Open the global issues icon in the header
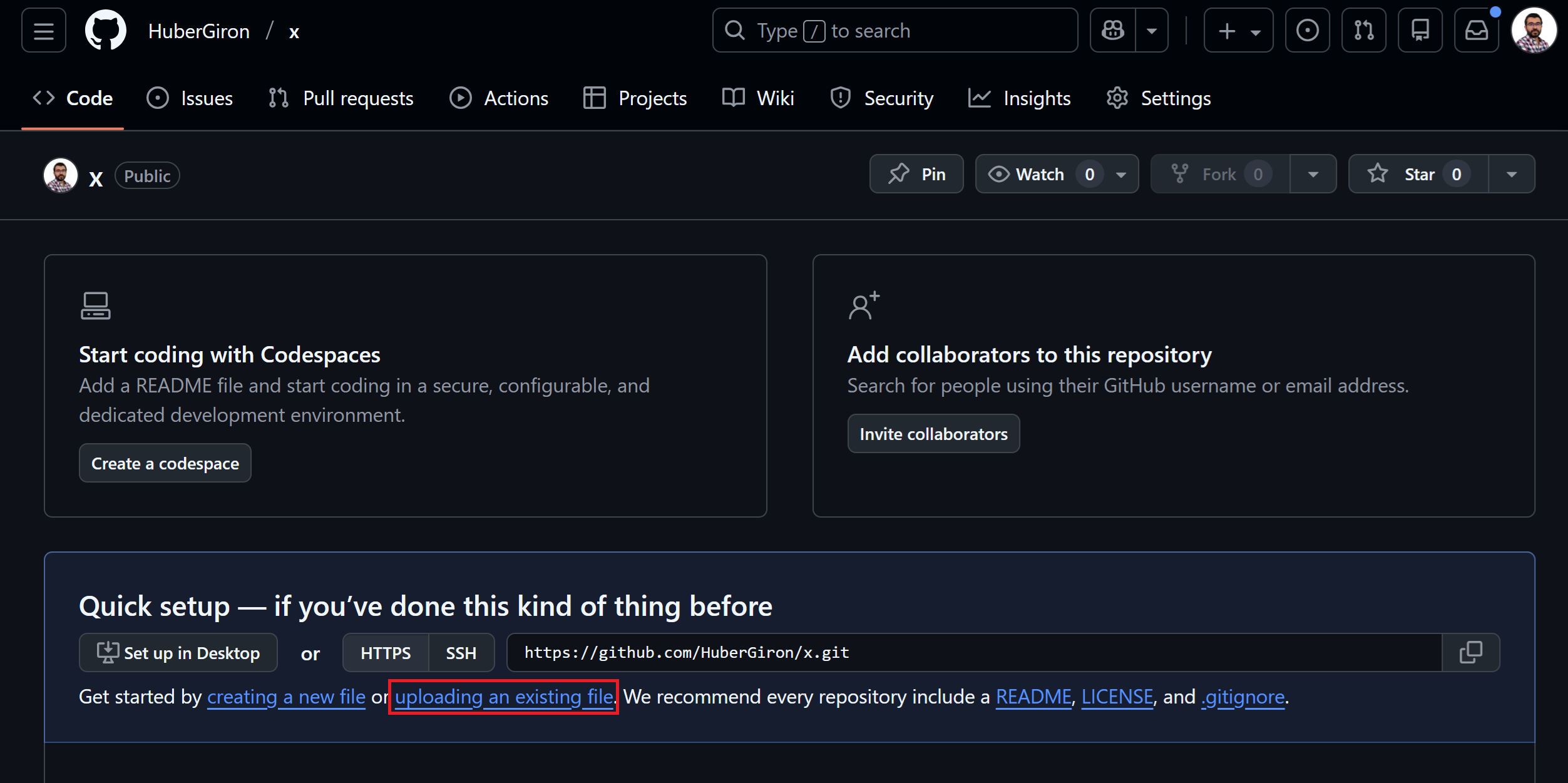This screenshot has width=1568, height=783. [x=1307, y=31]
